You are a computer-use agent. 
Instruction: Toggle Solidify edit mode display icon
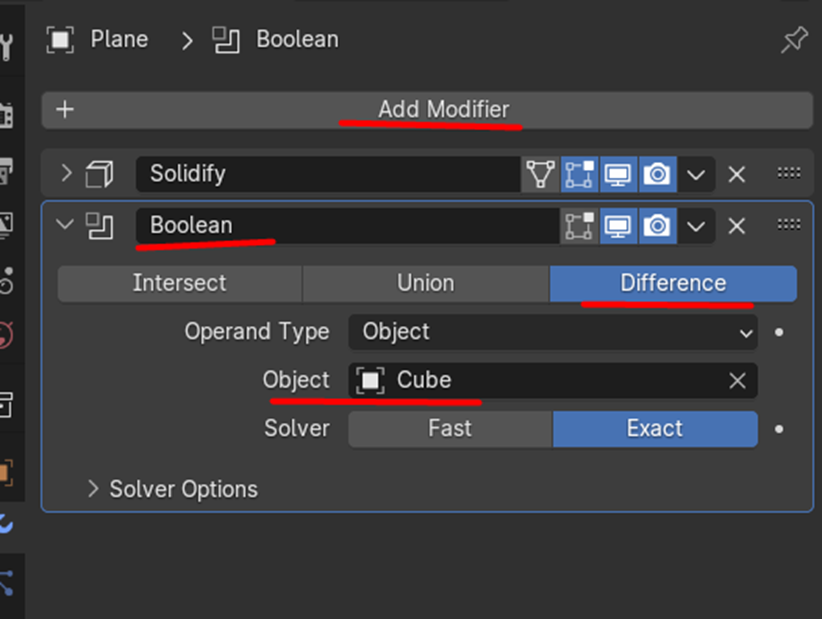(579, 174)
